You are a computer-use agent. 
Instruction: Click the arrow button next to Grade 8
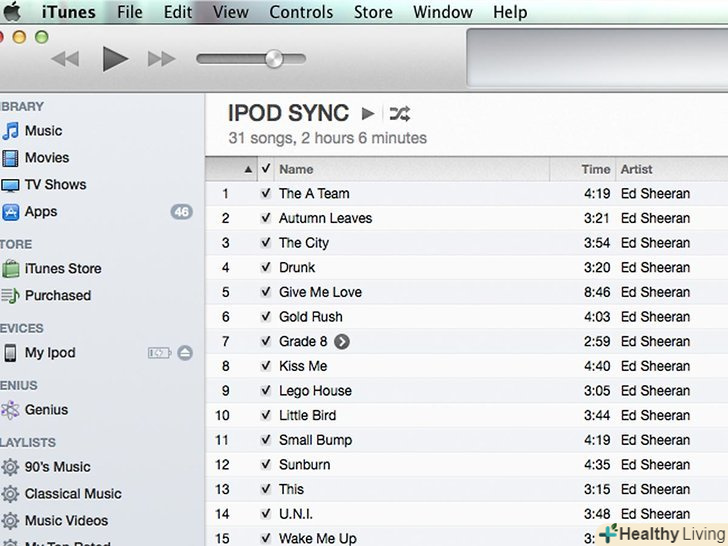(342, 342)
